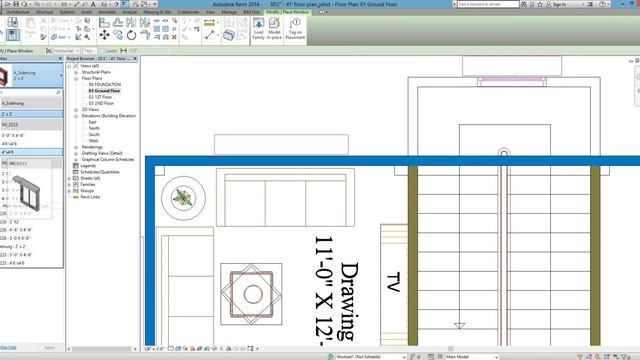640x360 pixels.
Task: Click the Properties icon in ribbon
Action: coord(12,35)
